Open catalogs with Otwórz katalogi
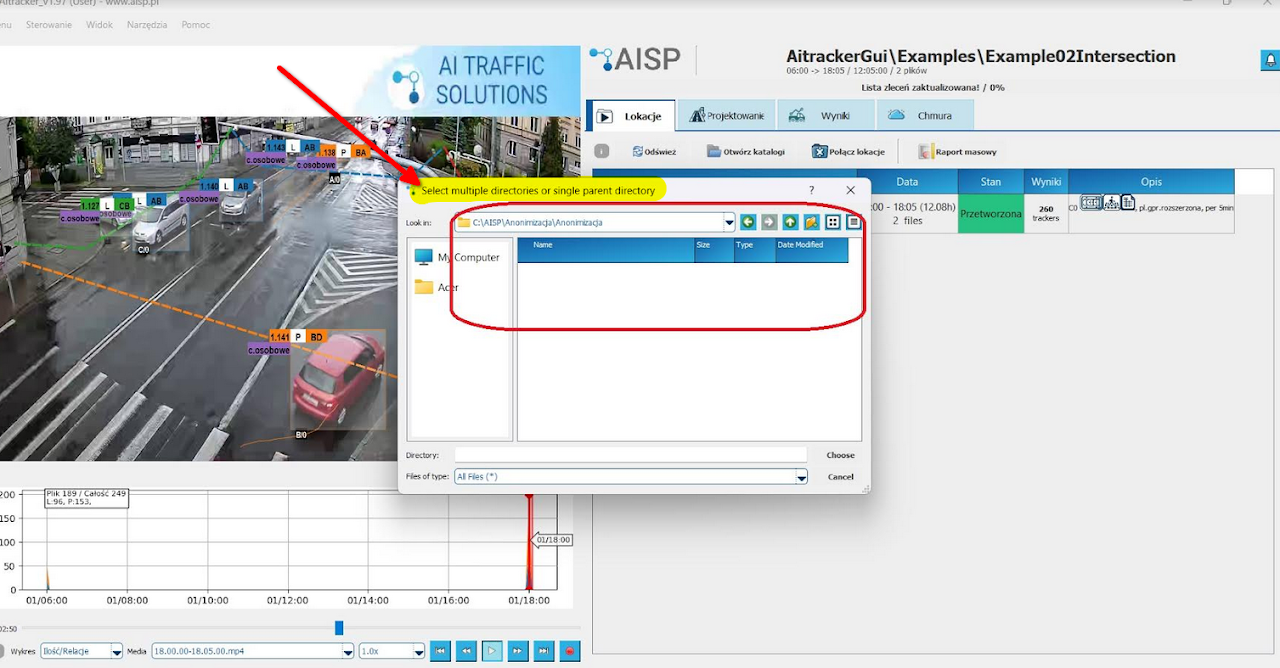This screenshot has width=1280, height=668. pos(745,152)
